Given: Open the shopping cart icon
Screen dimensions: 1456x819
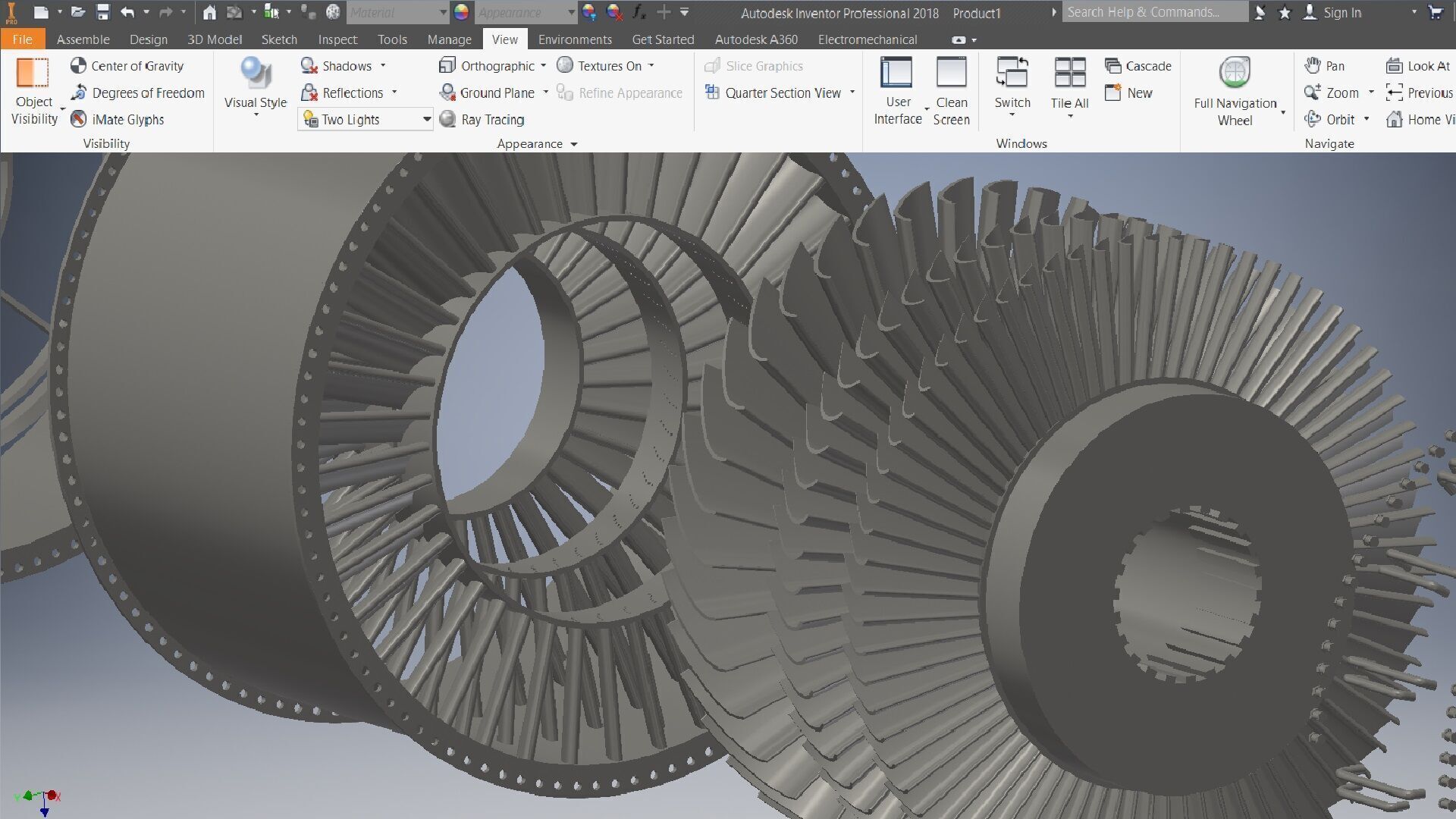Looking at the screenshot, I should point(1435,12).
